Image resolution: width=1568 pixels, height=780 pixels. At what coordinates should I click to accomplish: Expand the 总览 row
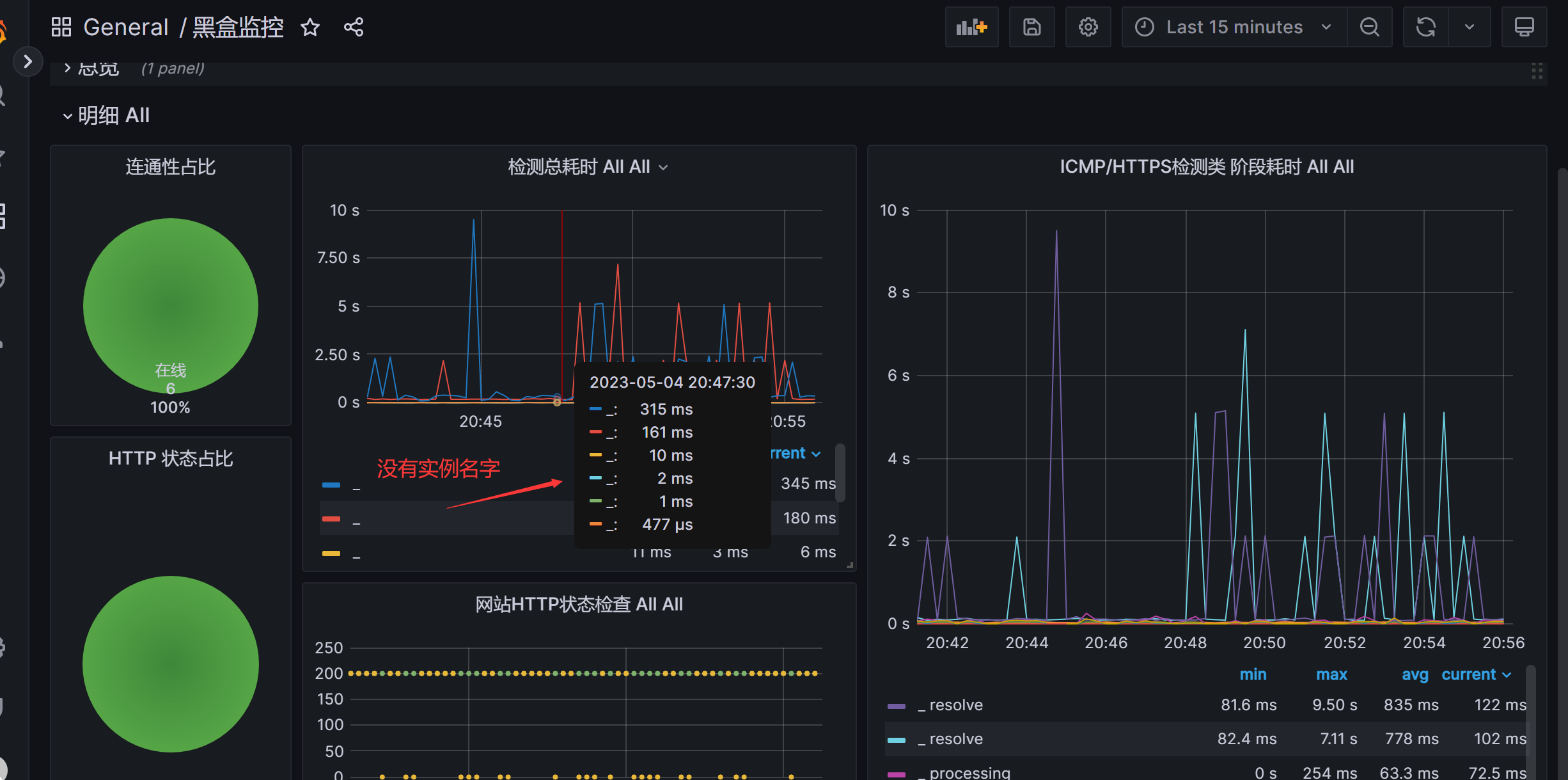coord(91,68)
